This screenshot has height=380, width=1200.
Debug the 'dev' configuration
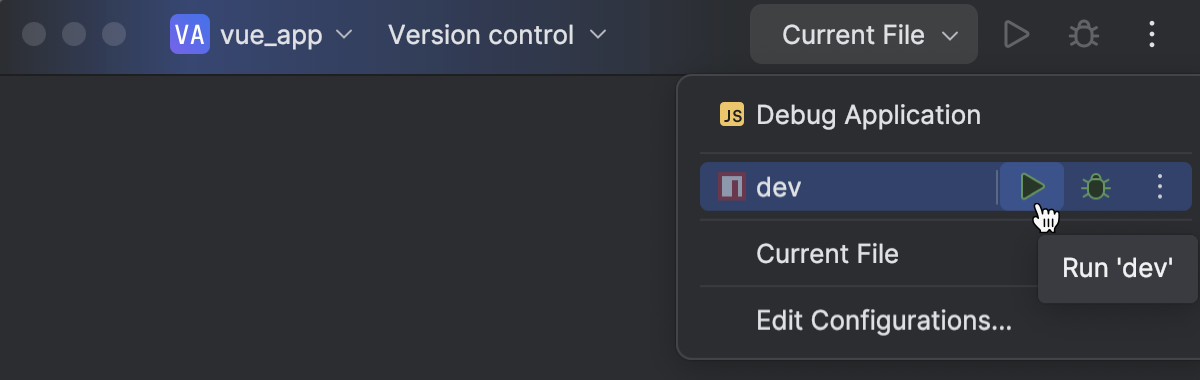click(x=1097, y=186)
